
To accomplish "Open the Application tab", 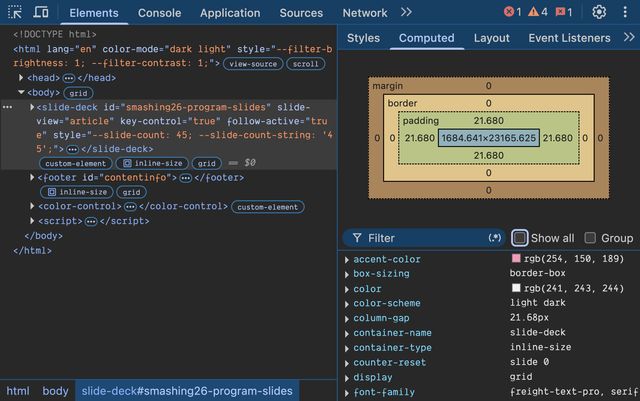I will pyautogui.click(x=230, y=13).
